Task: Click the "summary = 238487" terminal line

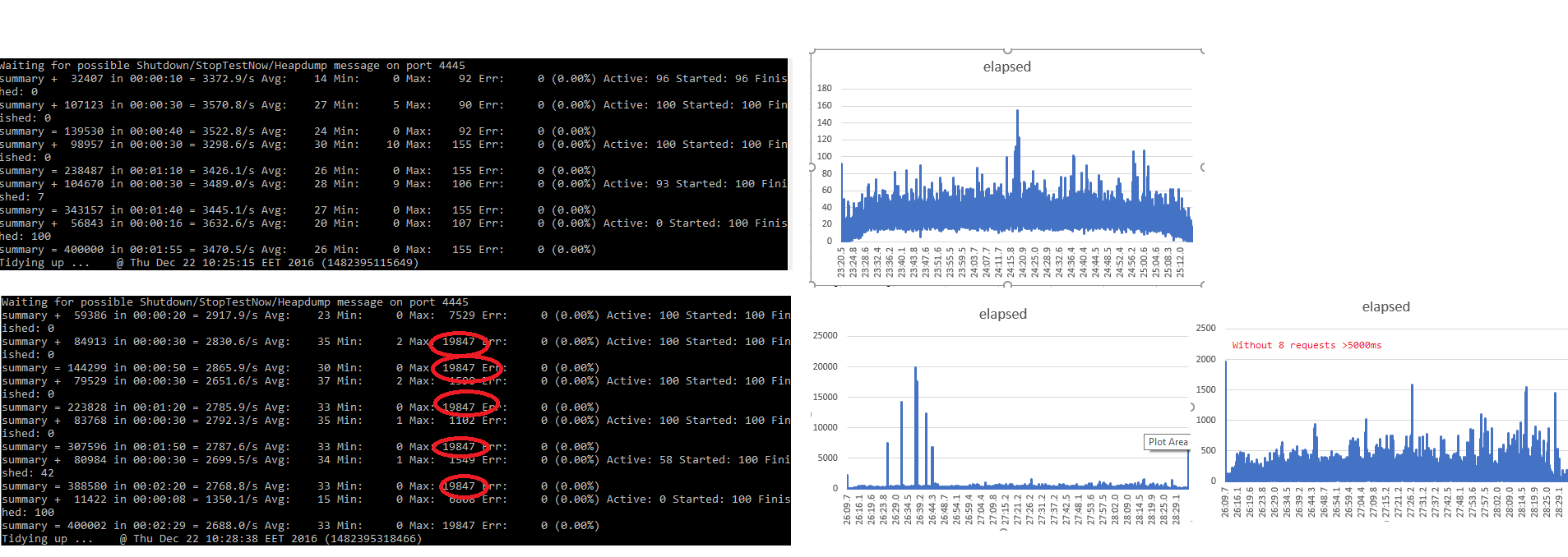Action: pyautogui.click(x=298, y=170)
